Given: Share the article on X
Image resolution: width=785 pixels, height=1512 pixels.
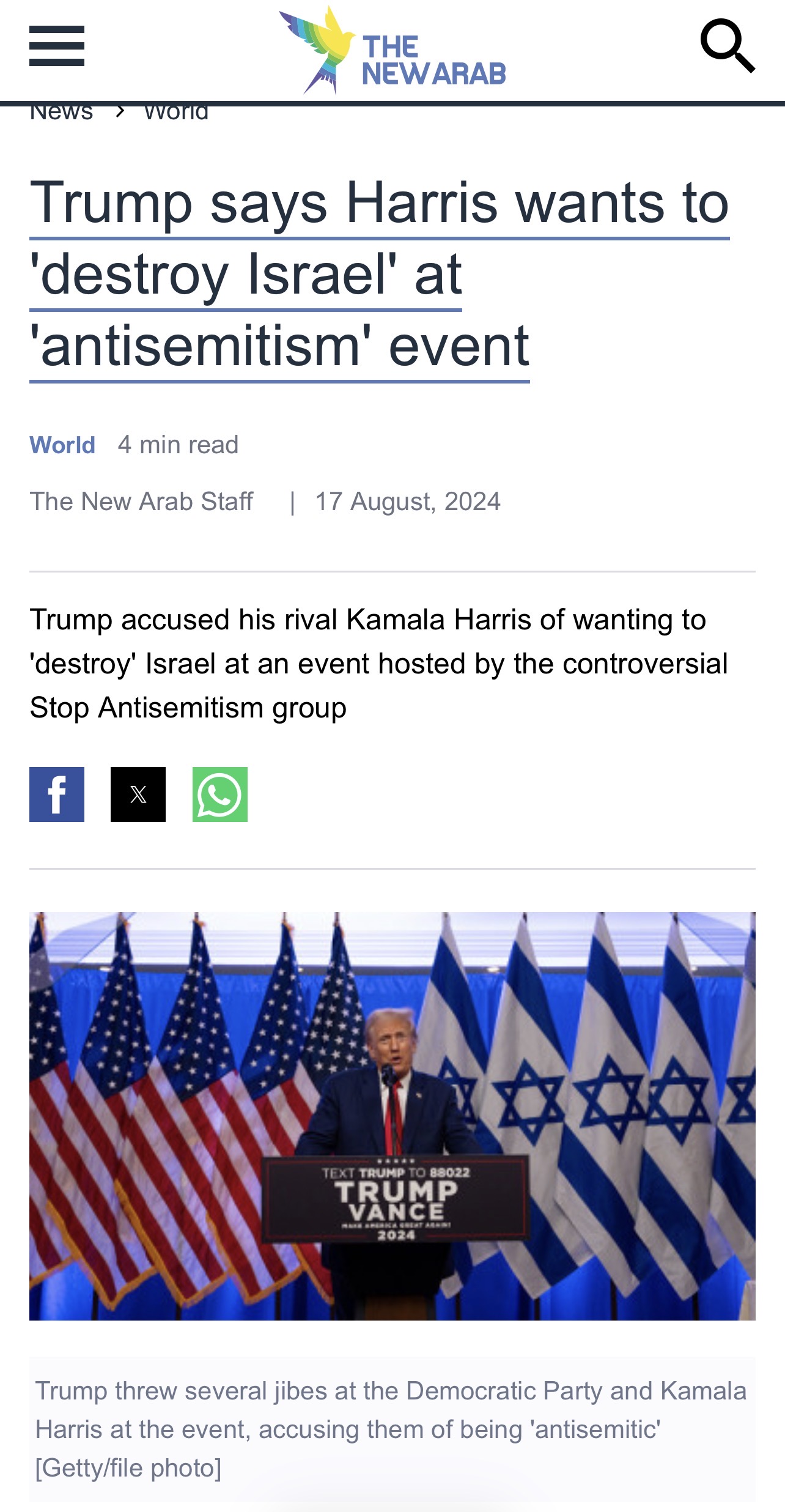Looking at the screenshot, I should coord(138,795).
